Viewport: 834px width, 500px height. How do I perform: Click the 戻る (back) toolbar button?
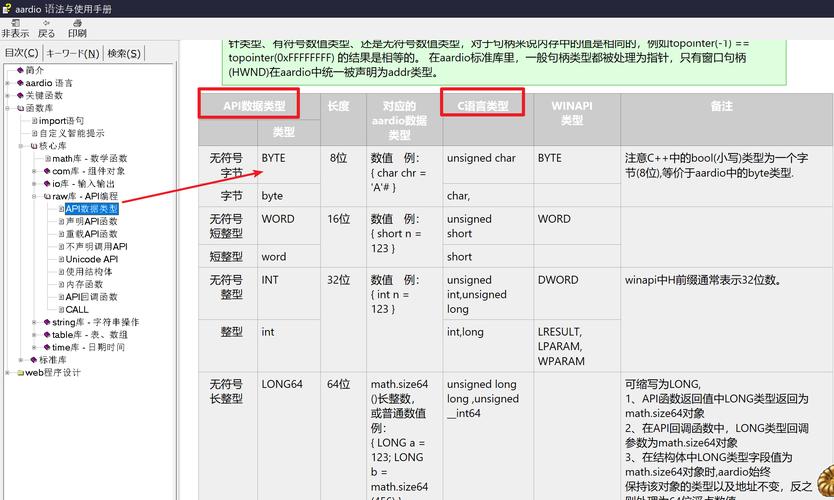pyautogui.click(x=46, y=29)
